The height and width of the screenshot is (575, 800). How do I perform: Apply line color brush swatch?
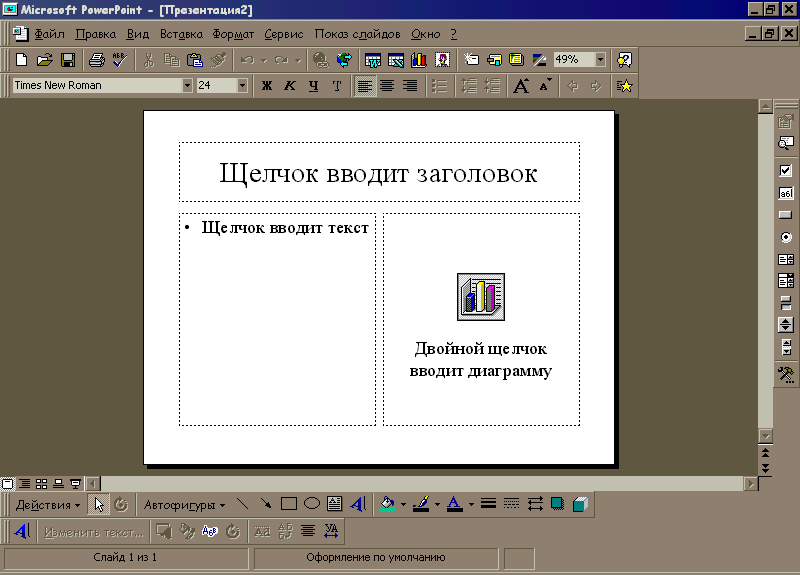click(421, 505)
